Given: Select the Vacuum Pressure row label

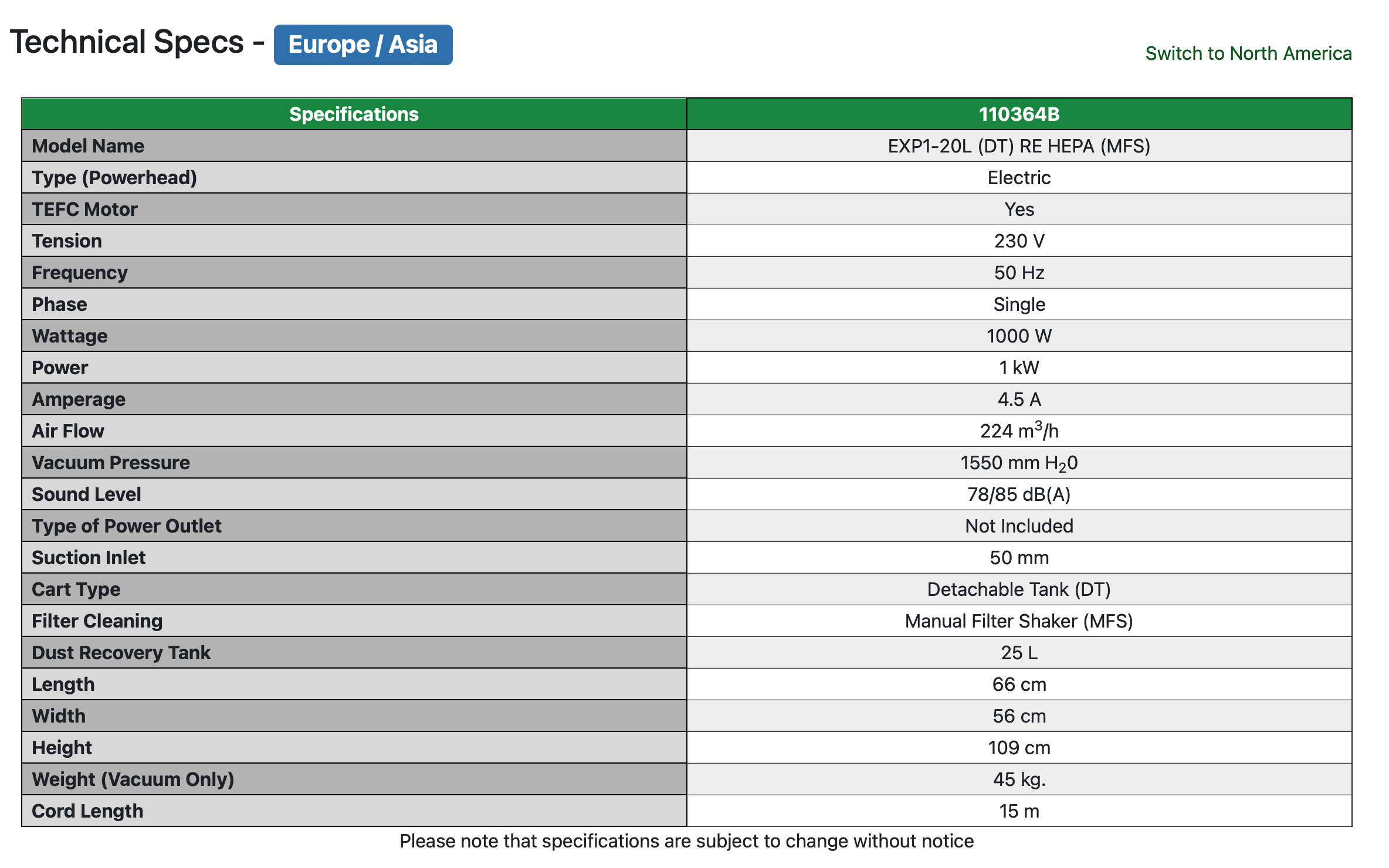Looking at the screenshot, I should (111, 463).
